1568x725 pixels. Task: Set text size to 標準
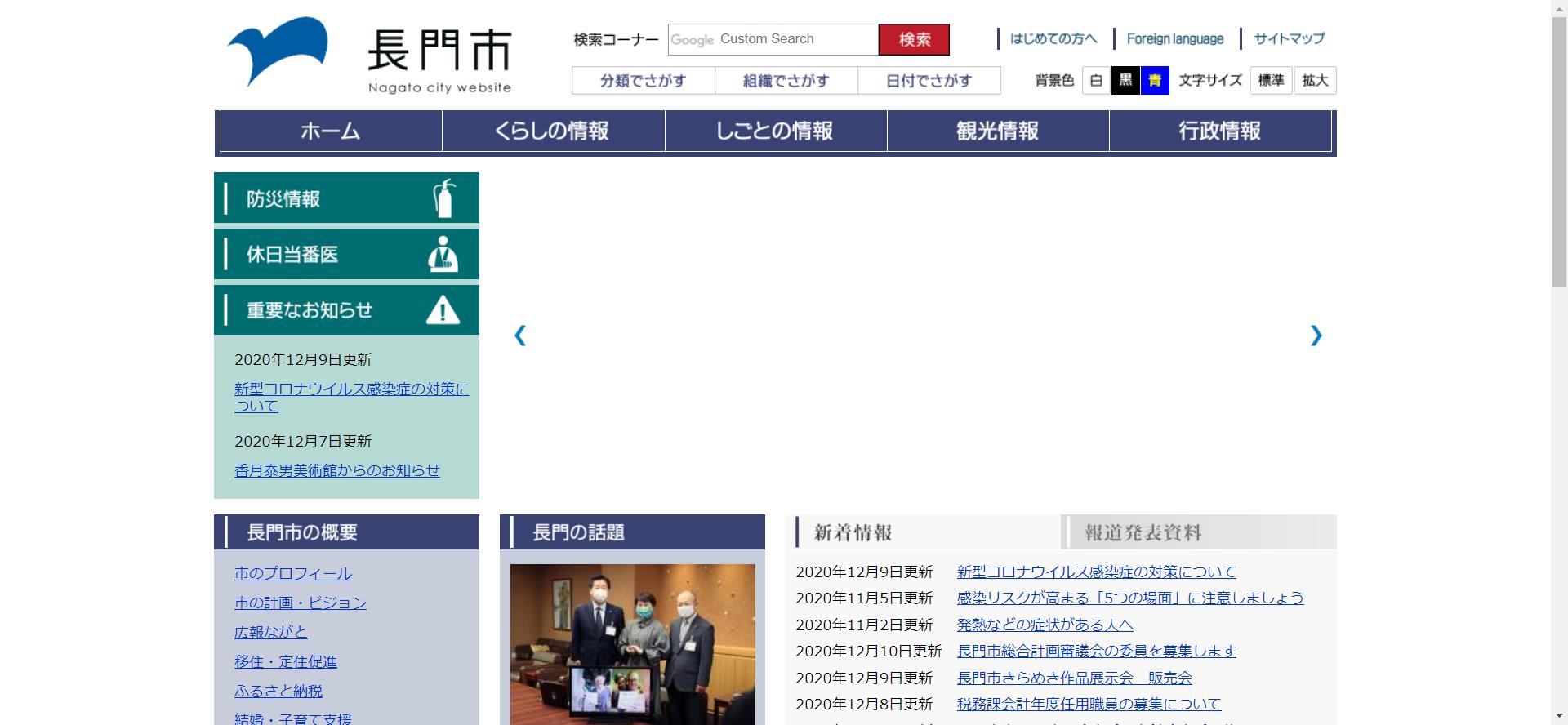click(x=1271, y=81)
